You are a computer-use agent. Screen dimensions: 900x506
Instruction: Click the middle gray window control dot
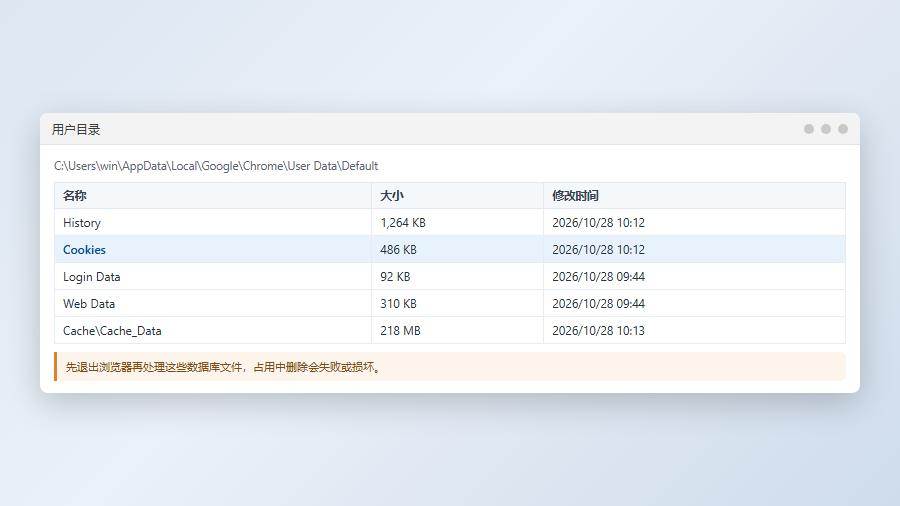point(826,129)
